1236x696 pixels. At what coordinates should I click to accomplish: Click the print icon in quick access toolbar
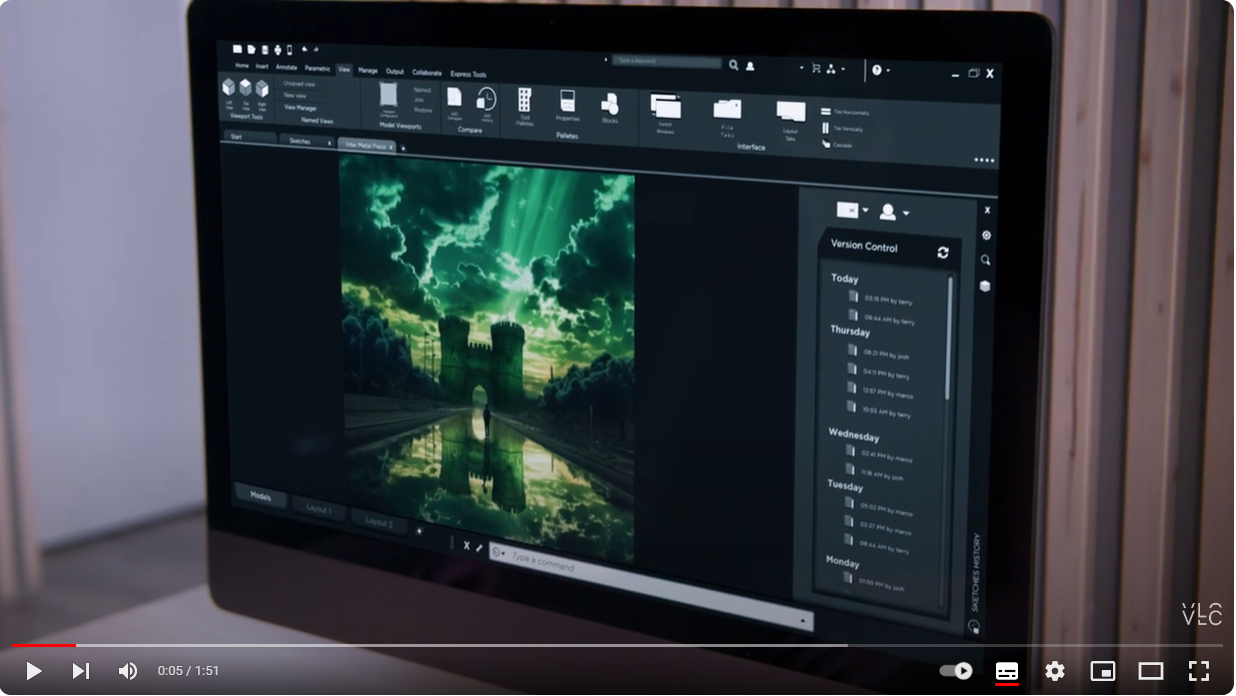pyautogui.click(x=277, y=49)
